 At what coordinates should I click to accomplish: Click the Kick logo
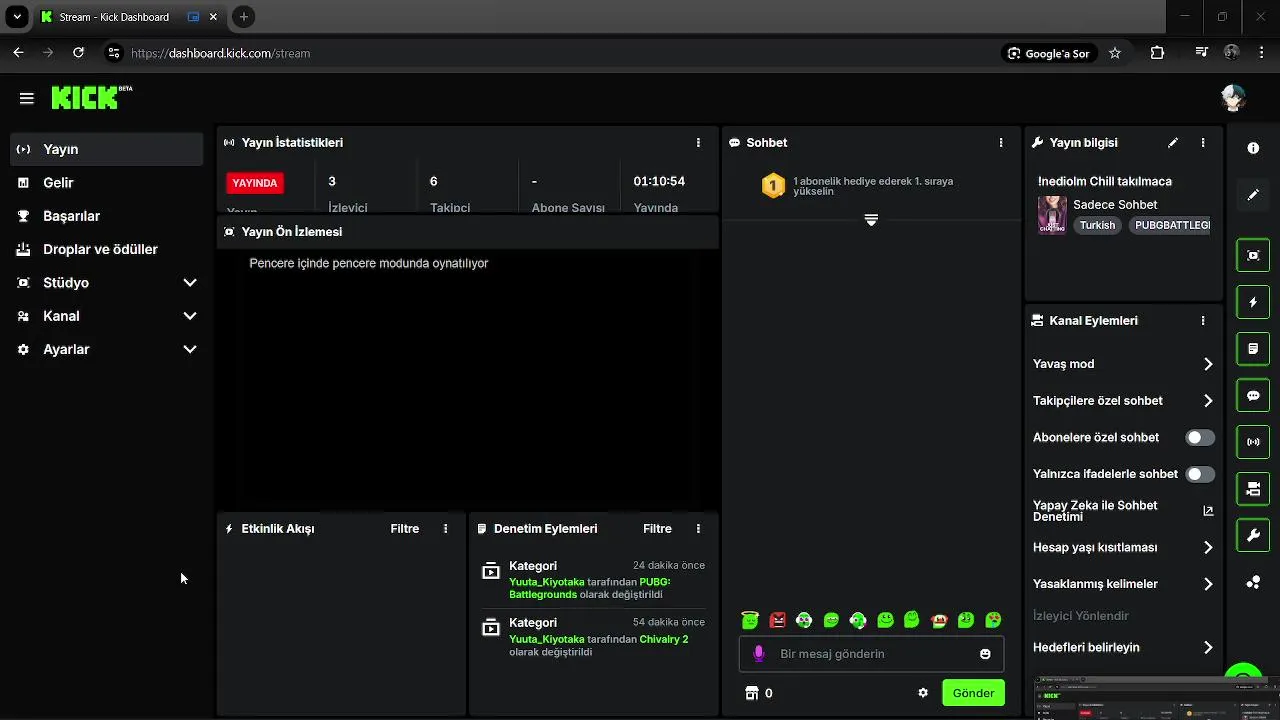(x=91, y=97)
